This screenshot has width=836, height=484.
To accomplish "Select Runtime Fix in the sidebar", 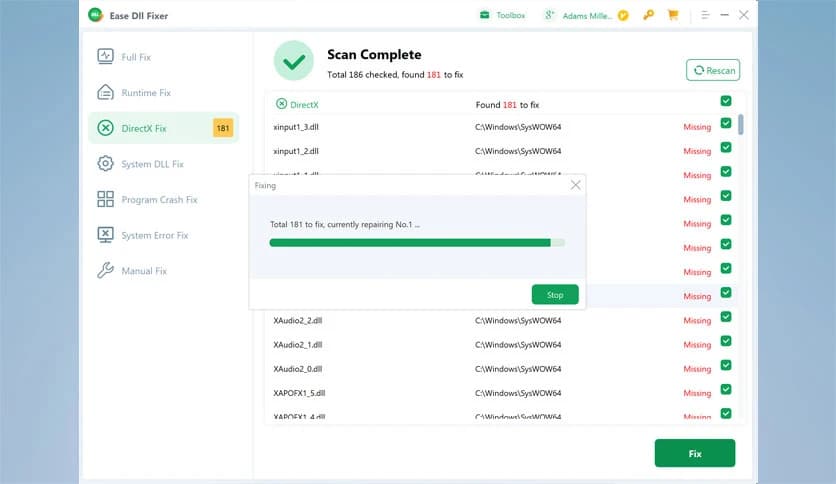I will [164, 93].
